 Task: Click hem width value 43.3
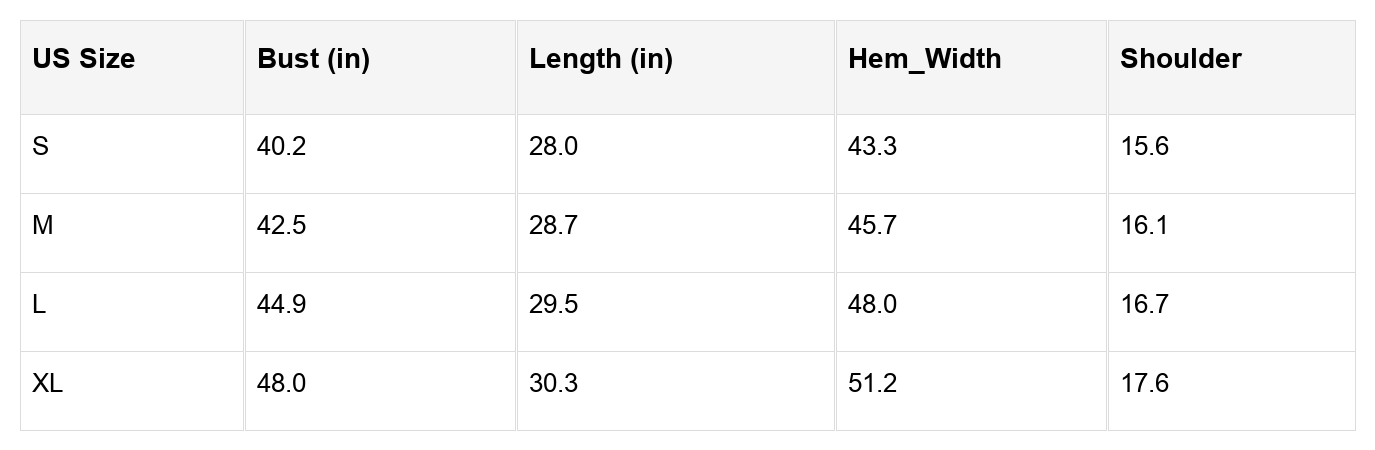pyautogui.click(x=872, y=147)
